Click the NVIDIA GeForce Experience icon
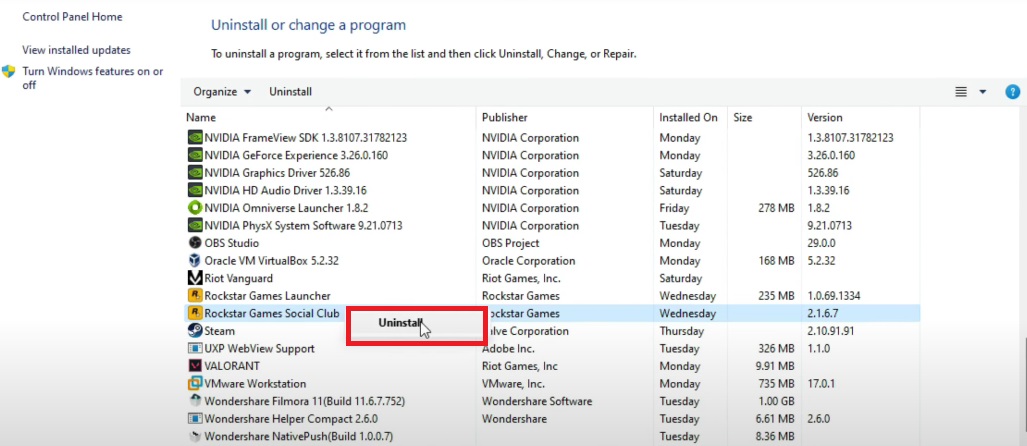Viewport: 1027px width, 446px height. pyautogui.click(x=195, y=156)
